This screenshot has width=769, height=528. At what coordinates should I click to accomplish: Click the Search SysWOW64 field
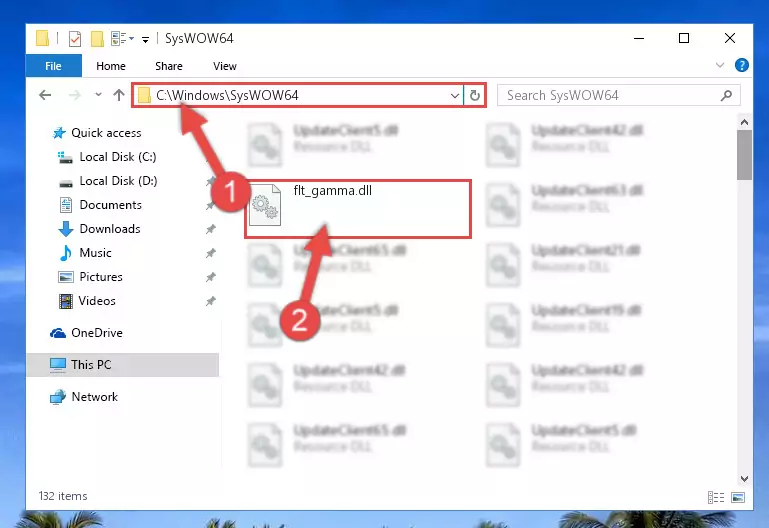click(x=618, y=95)
